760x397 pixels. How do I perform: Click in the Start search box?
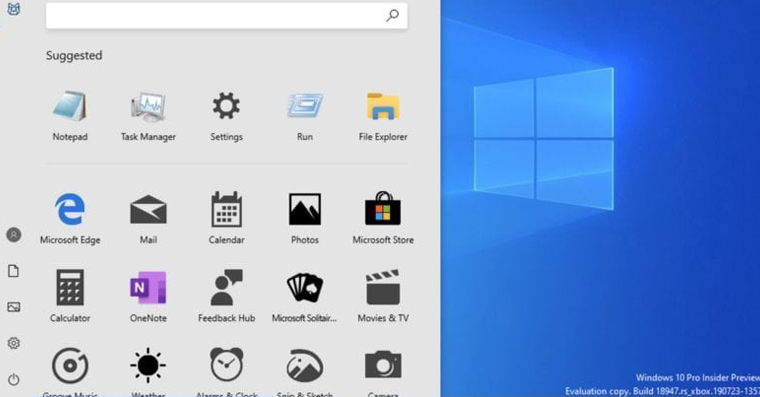tap(226, 16)
